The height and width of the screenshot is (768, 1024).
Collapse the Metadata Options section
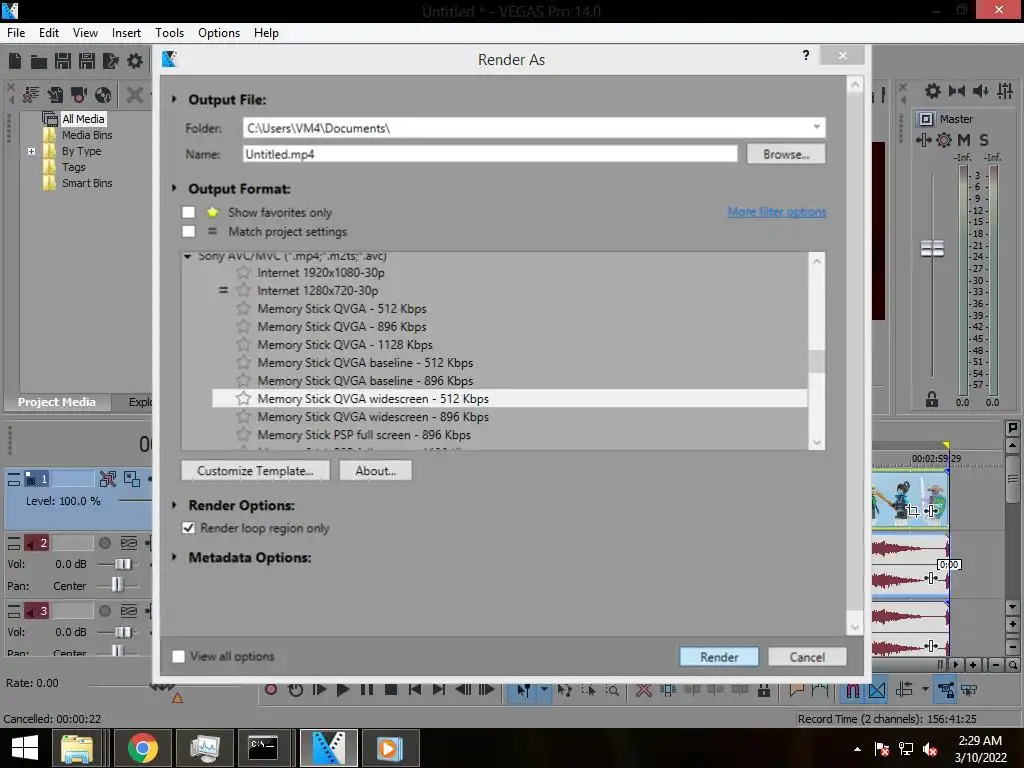(174, 558)
